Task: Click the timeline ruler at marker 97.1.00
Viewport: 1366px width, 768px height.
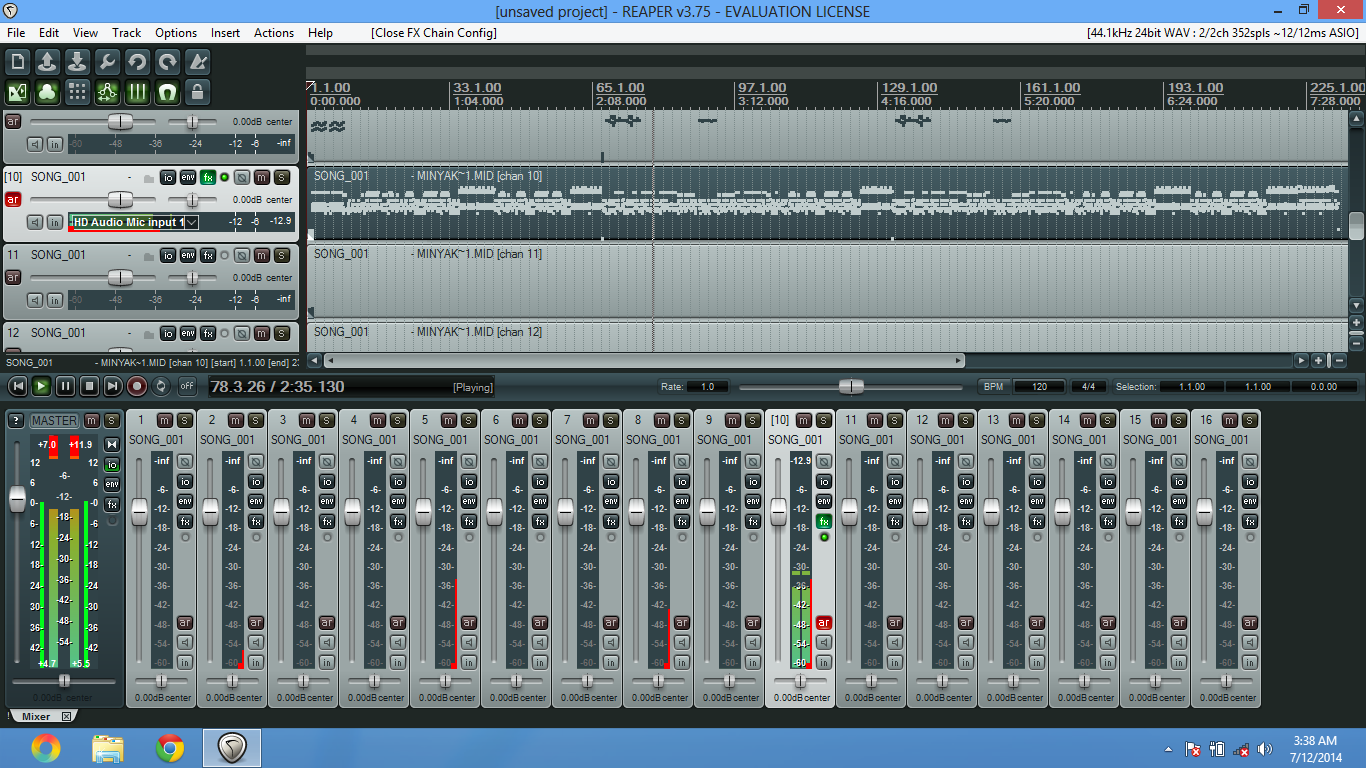Action: [763, 89]
